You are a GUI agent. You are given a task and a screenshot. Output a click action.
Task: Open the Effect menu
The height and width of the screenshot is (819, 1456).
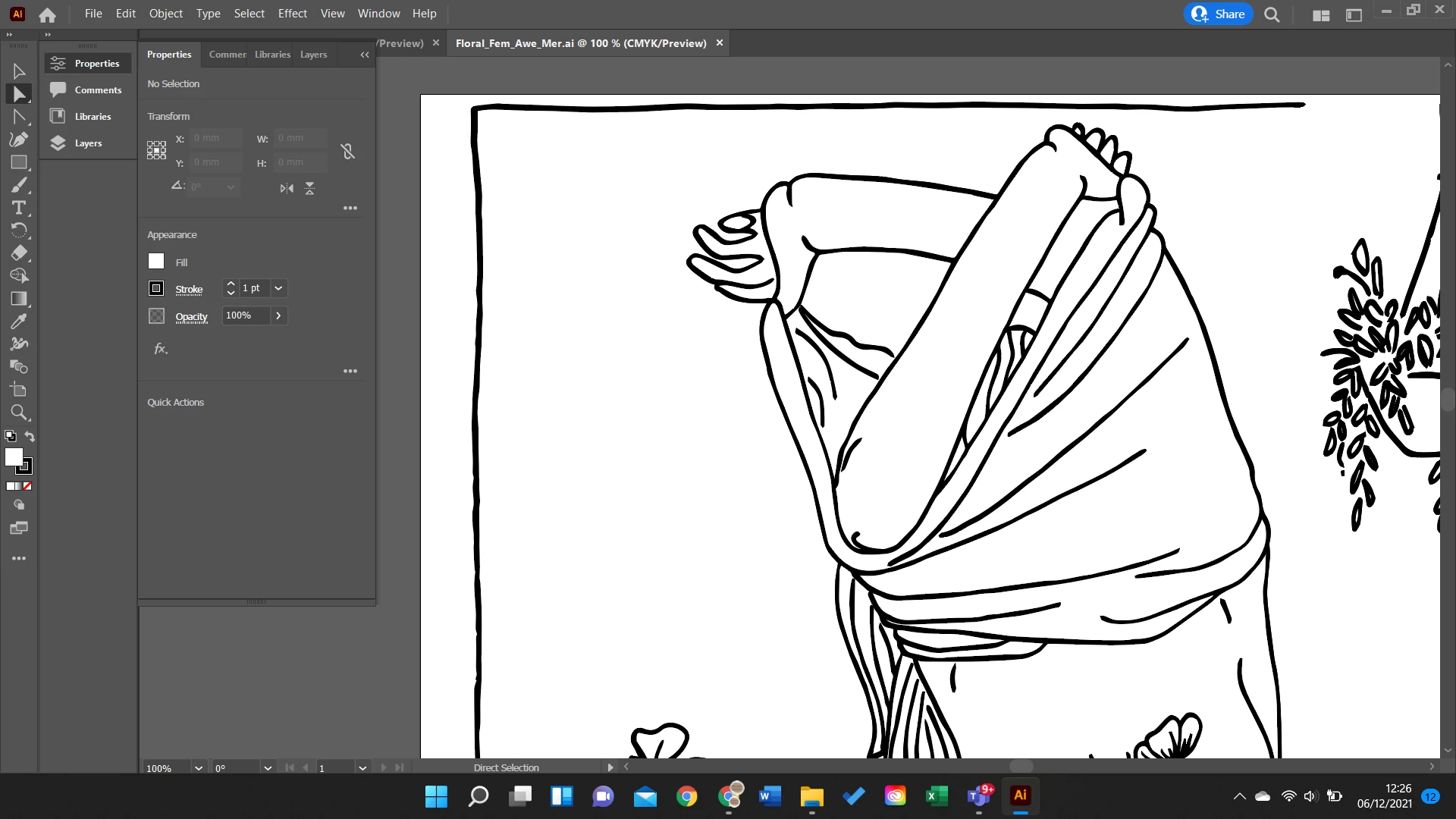click(292, 14)
